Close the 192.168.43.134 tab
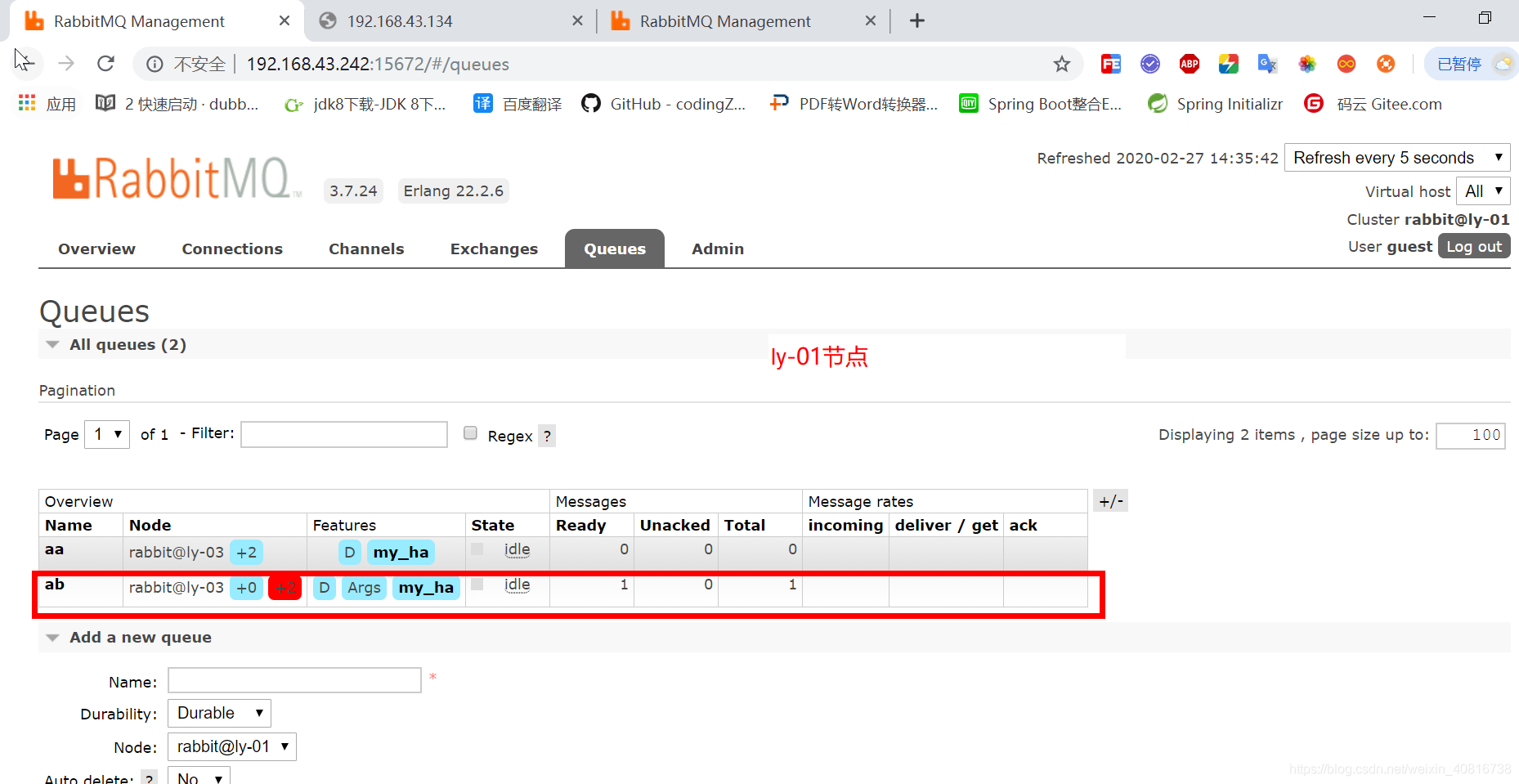The height and width of the screenshot is (784, 1519). coord(577,20)
